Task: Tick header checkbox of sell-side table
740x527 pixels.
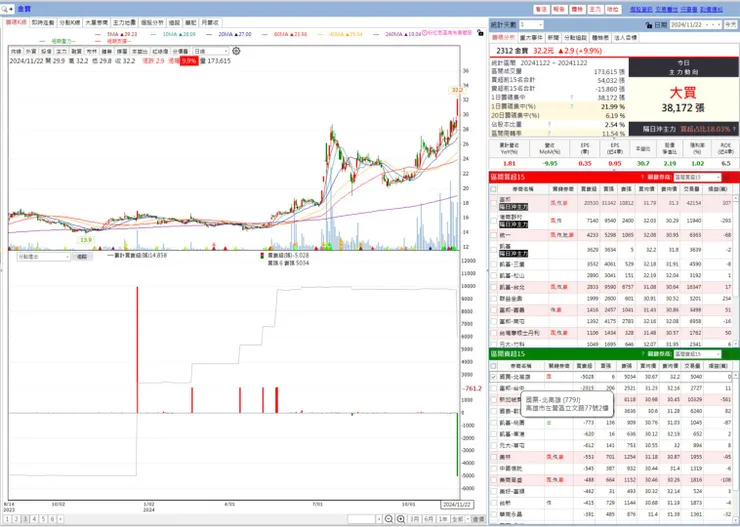Action: [494, 366]
